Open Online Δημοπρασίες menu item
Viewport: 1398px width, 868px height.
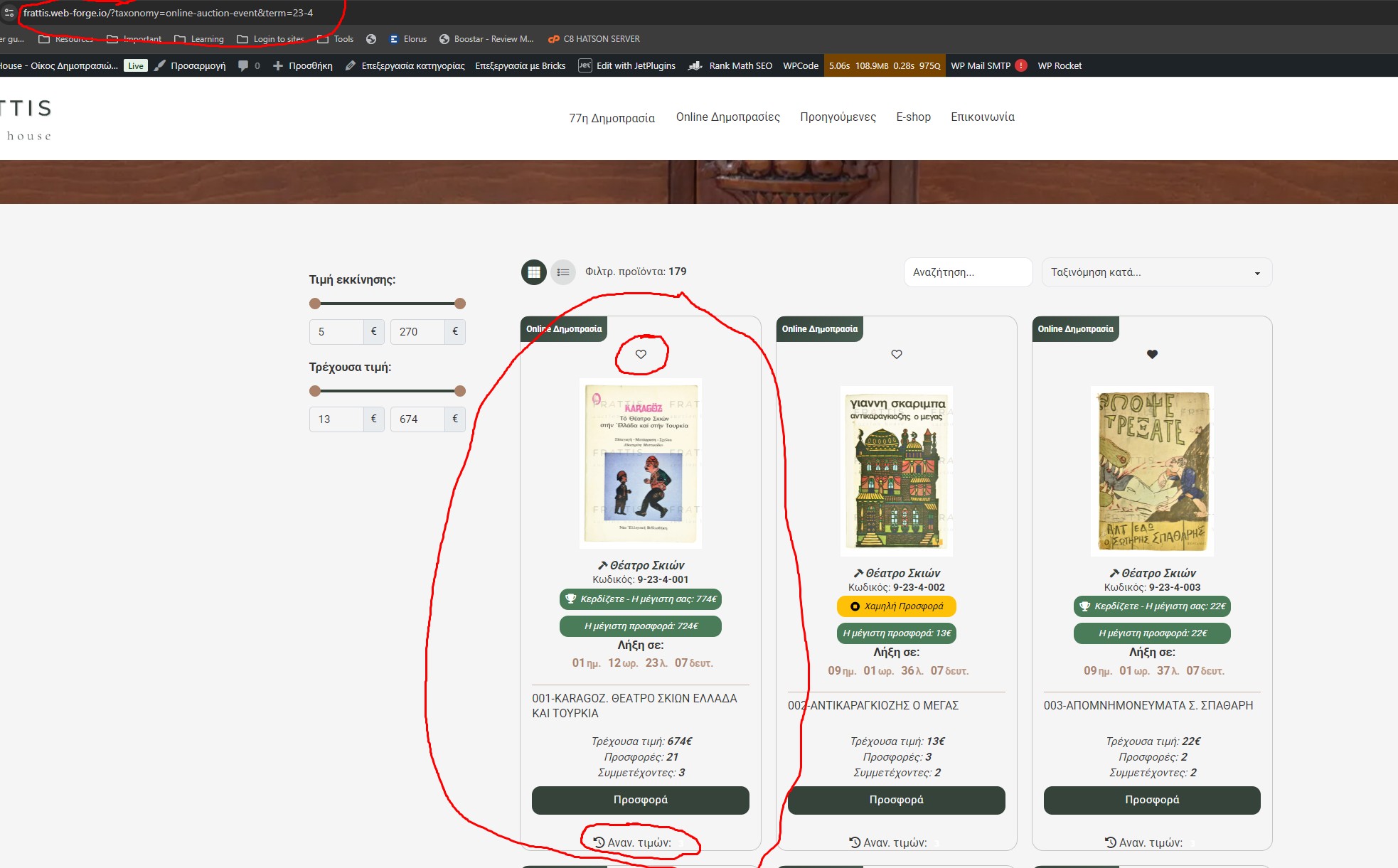point(727,117)
